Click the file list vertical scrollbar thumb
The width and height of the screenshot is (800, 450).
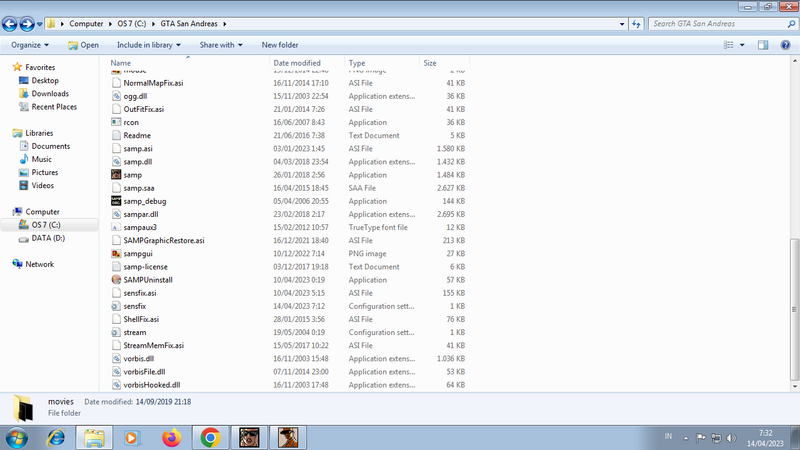point(794,310)
